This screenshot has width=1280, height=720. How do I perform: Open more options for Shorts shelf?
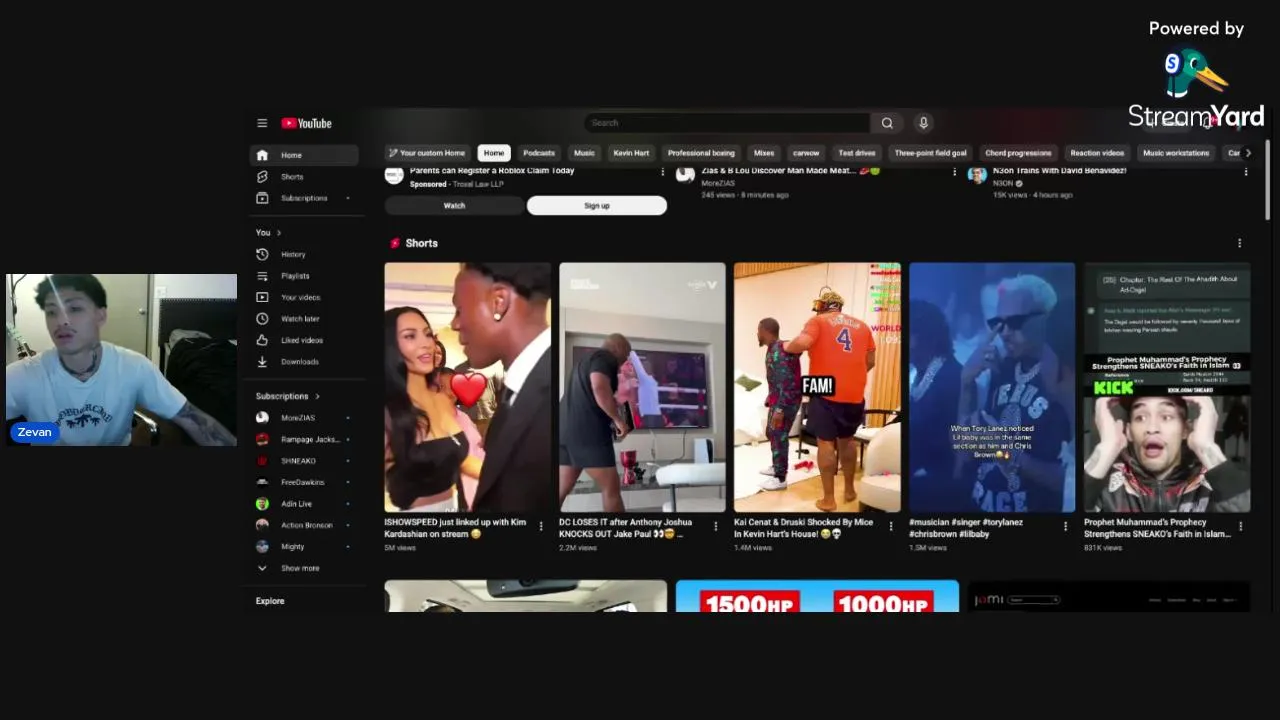1239,243
